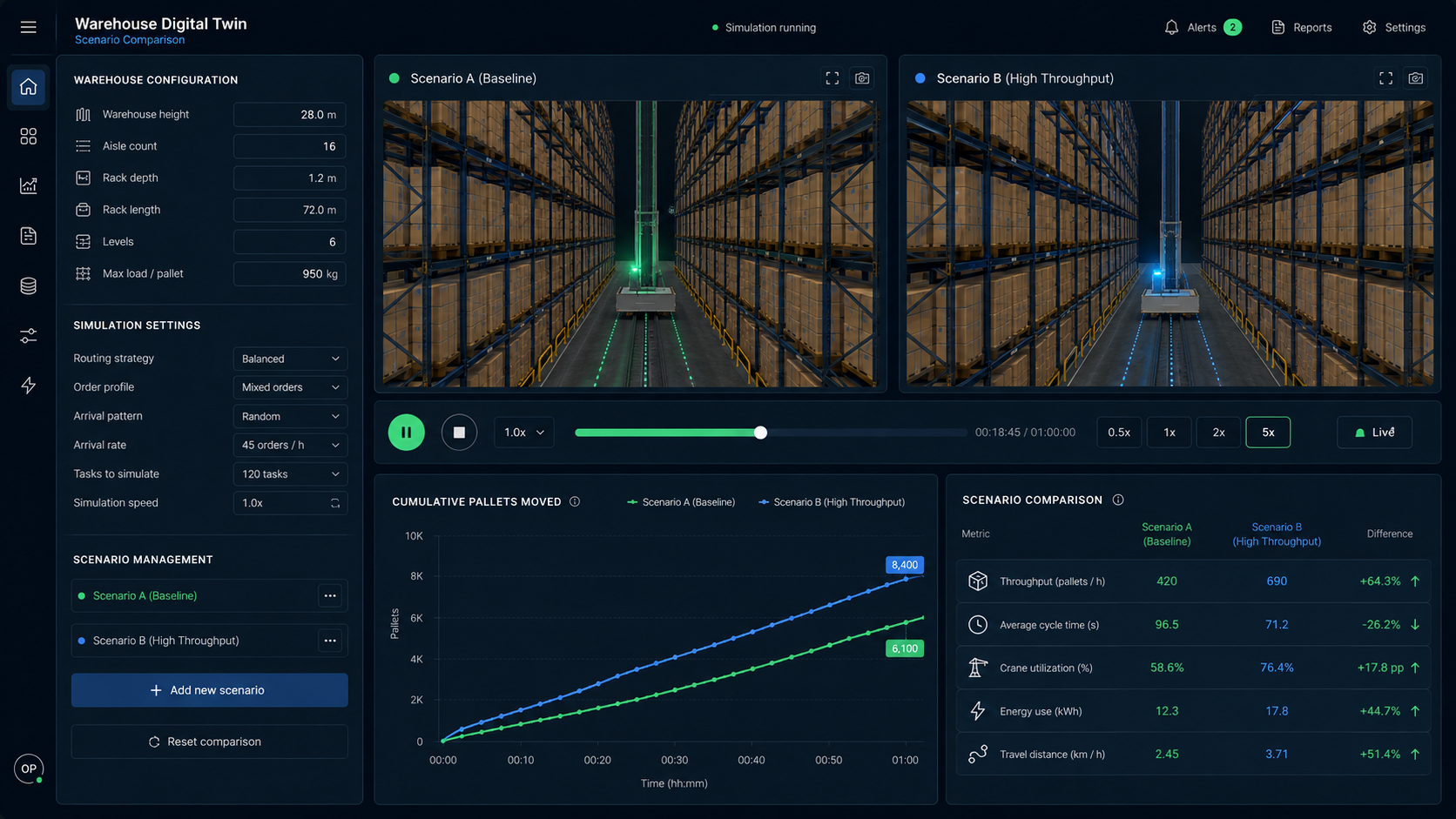The width and height of the screenshot is (1456, 819).
Task: Click the 8,400 chart data label
Action: click(905, 565)
